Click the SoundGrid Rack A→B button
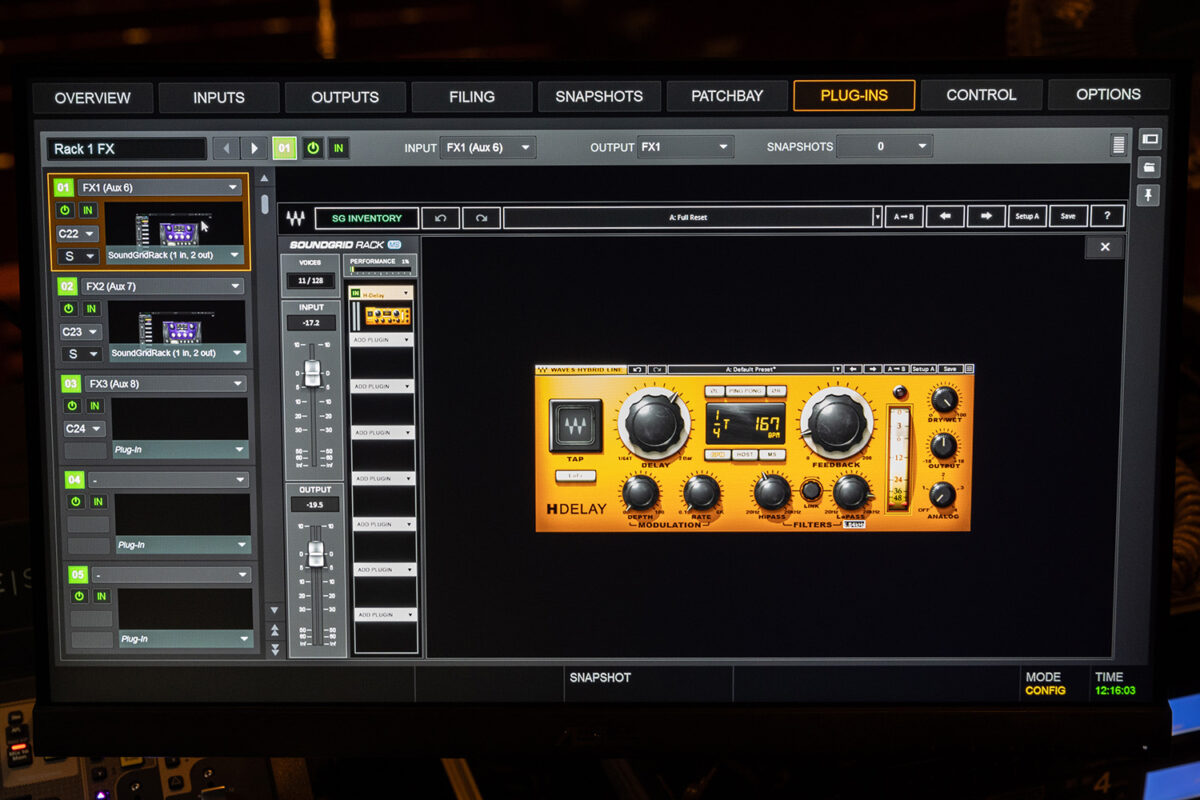This screenshot has height=800, width=1200. pyautogui.click(x=904, y=216)
